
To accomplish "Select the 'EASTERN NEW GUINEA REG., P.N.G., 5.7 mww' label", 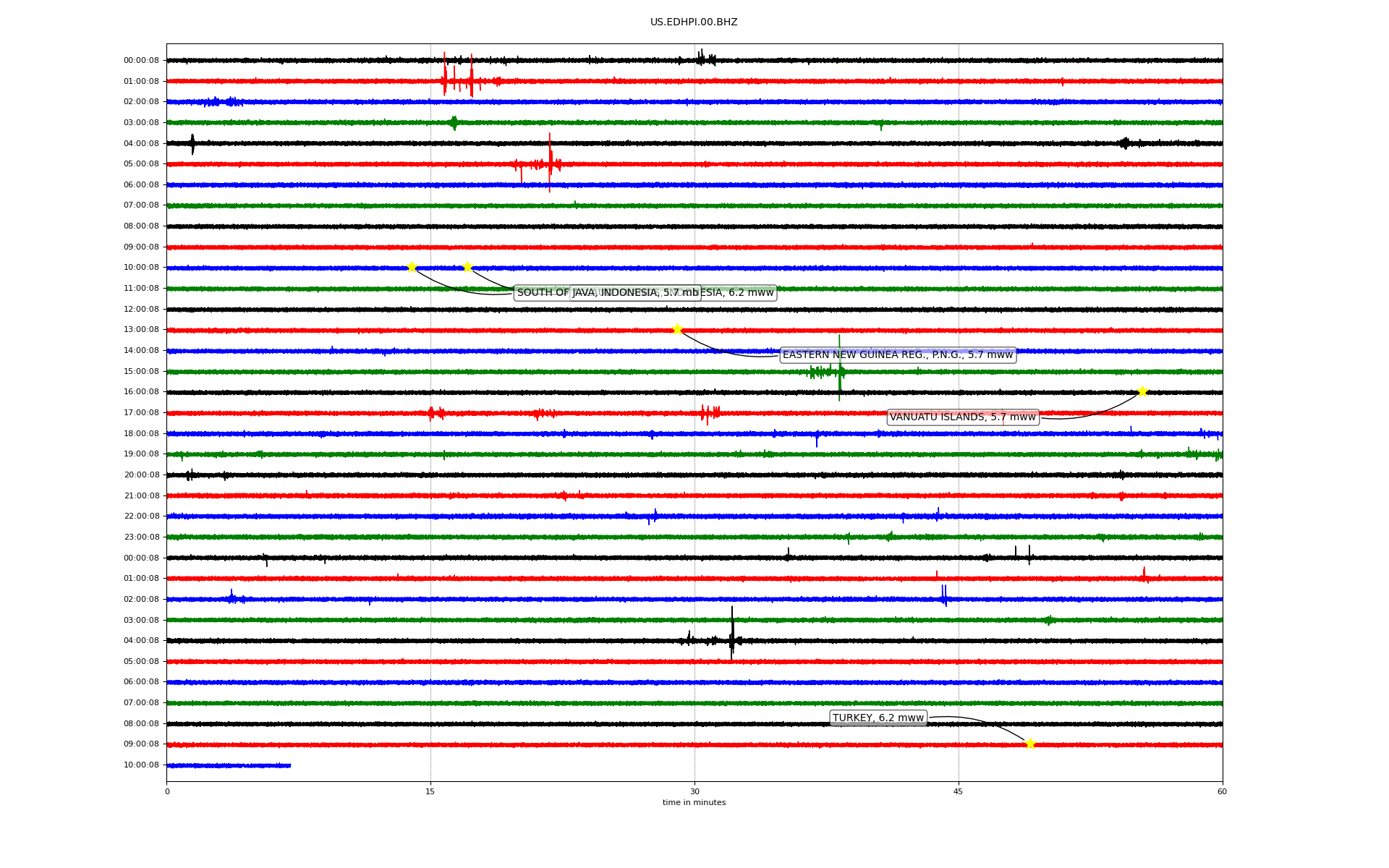I will click(x=898, y=355).
